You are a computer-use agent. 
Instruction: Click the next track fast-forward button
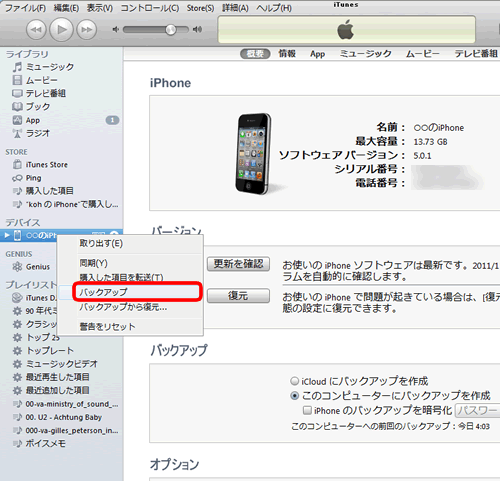[x=87, y=30]
